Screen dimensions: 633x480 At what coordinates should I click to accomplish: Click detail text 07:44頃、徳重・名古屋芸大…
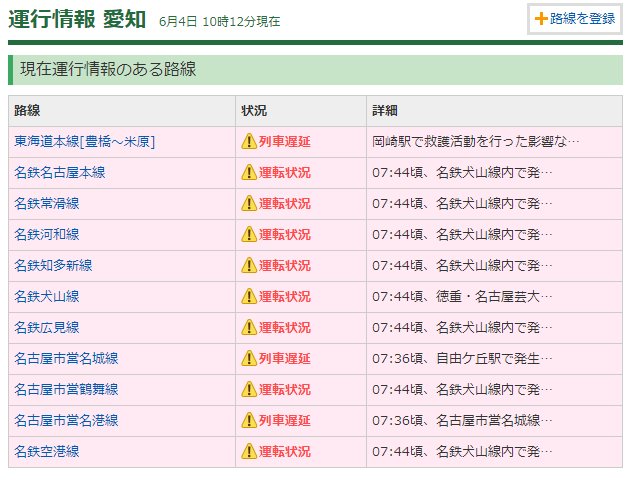pos(462,297)
